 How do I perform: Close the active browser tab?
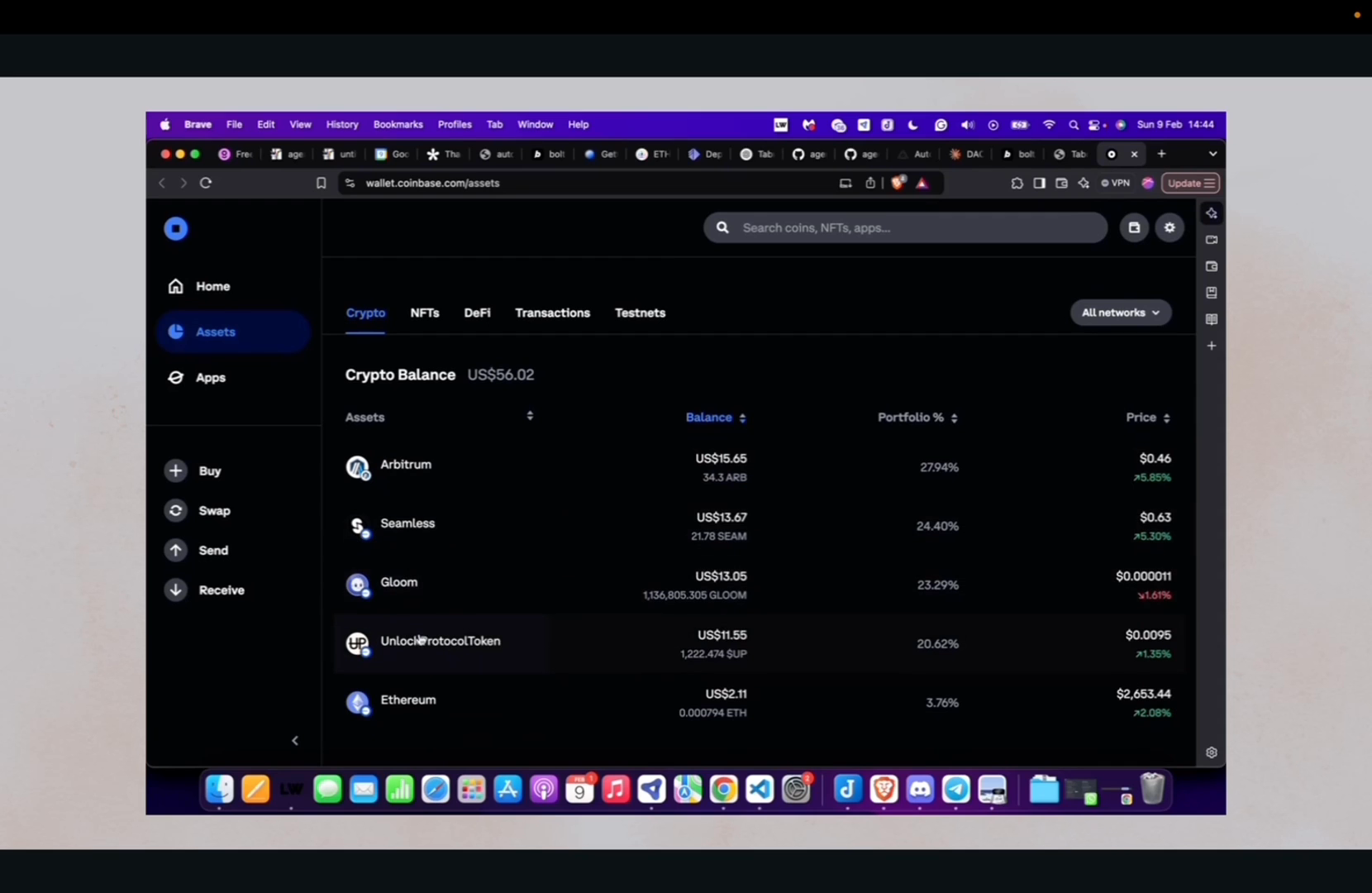click(1135, 155)
